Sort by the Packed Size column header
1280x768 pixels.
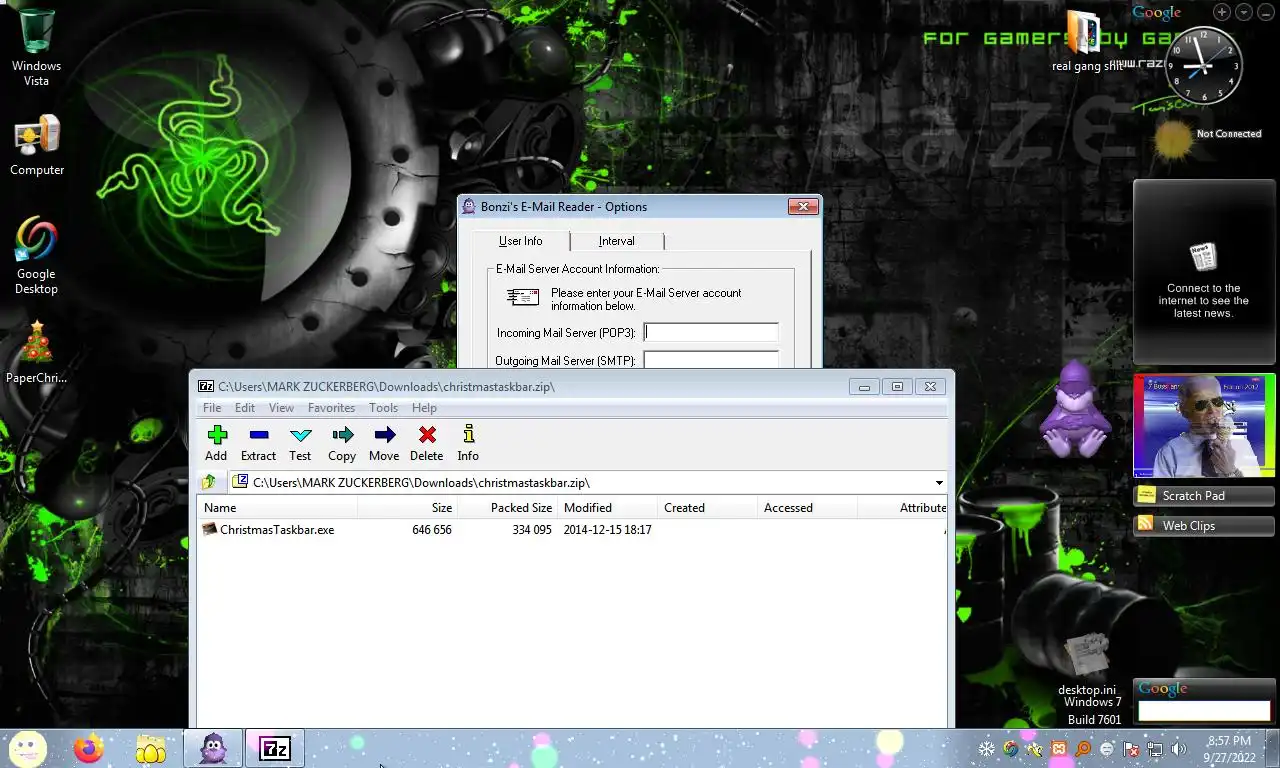coord(507,508)
